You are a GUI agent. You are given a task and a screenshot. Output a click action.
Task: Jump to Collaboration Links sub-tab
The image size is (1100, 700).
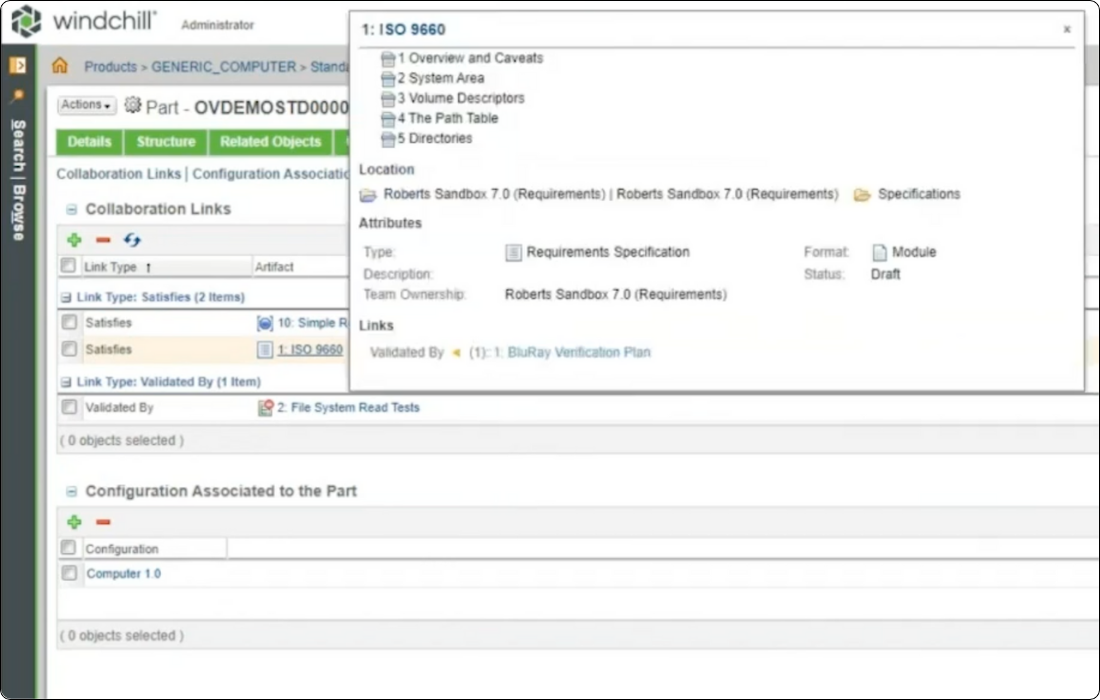119,174
